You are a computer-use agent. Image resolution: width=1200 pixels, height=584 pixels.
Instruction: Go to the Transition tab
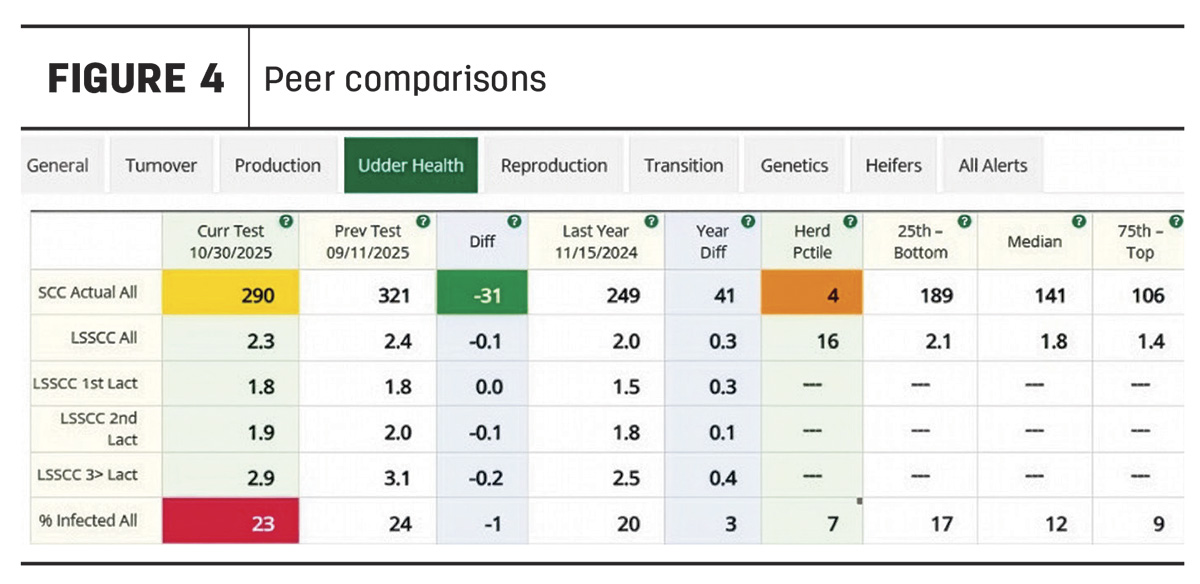click(684, 166)
